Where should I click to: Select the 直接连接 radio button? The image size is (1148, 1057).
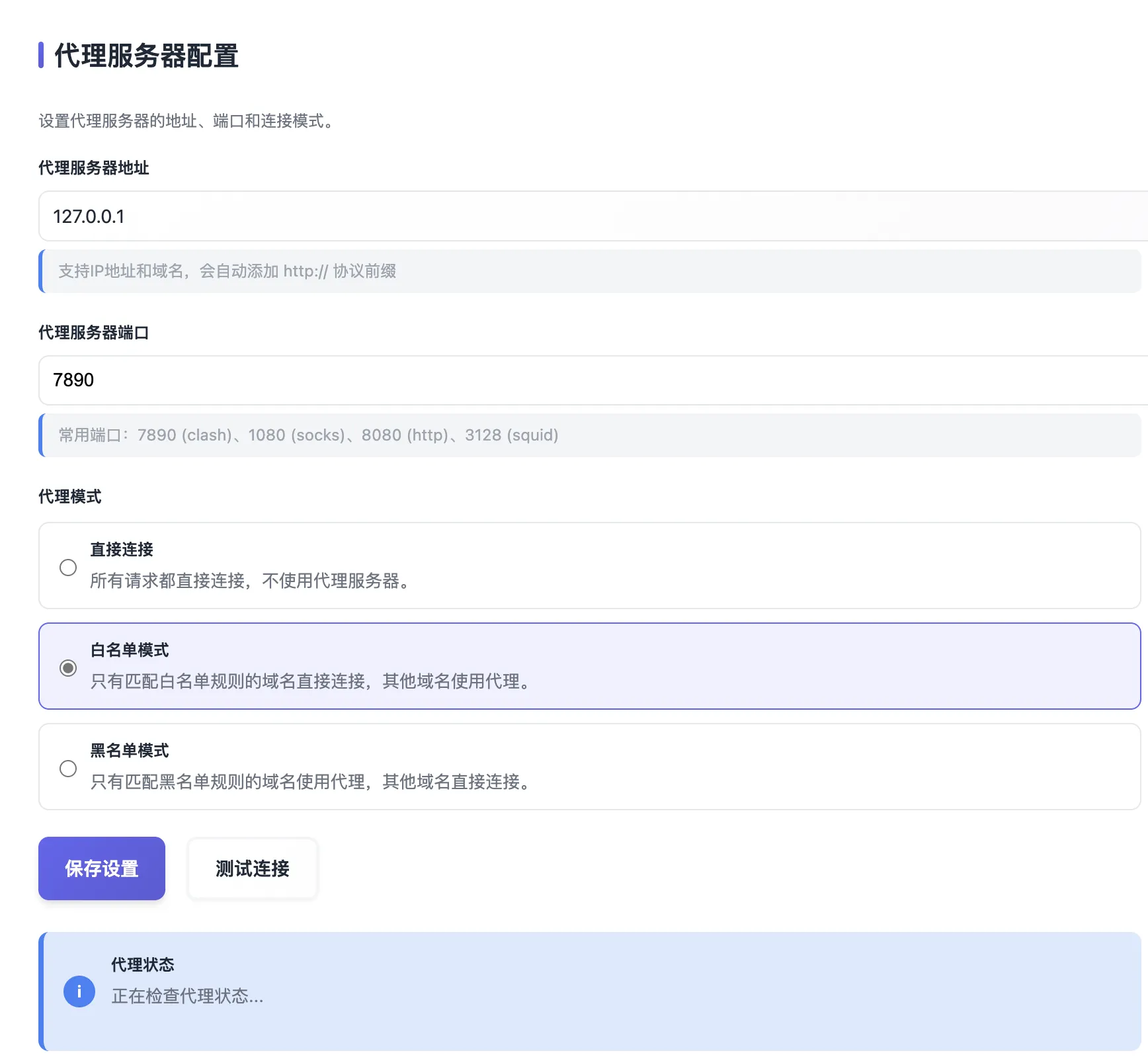pyautogui.click(x=68, y=568)
